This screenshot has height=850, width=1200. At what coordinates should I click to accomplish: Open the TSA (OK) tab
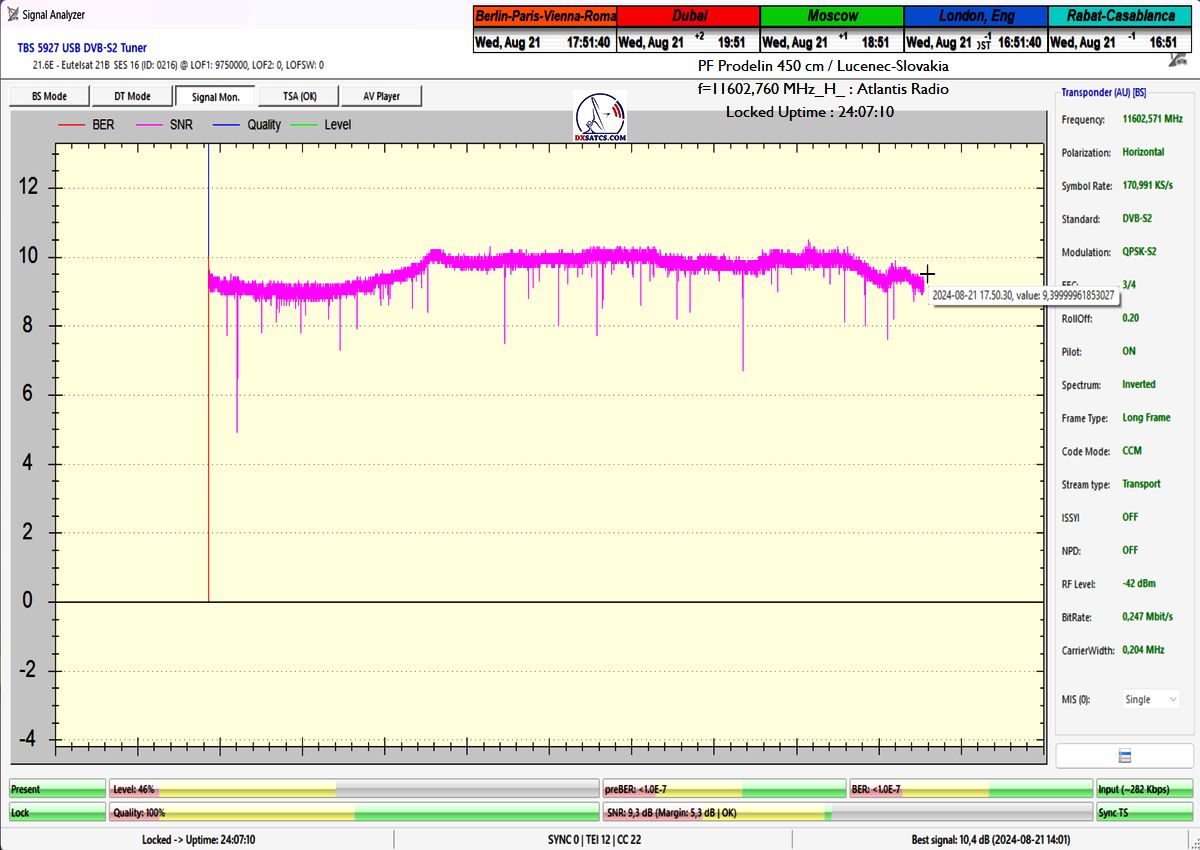299,96
